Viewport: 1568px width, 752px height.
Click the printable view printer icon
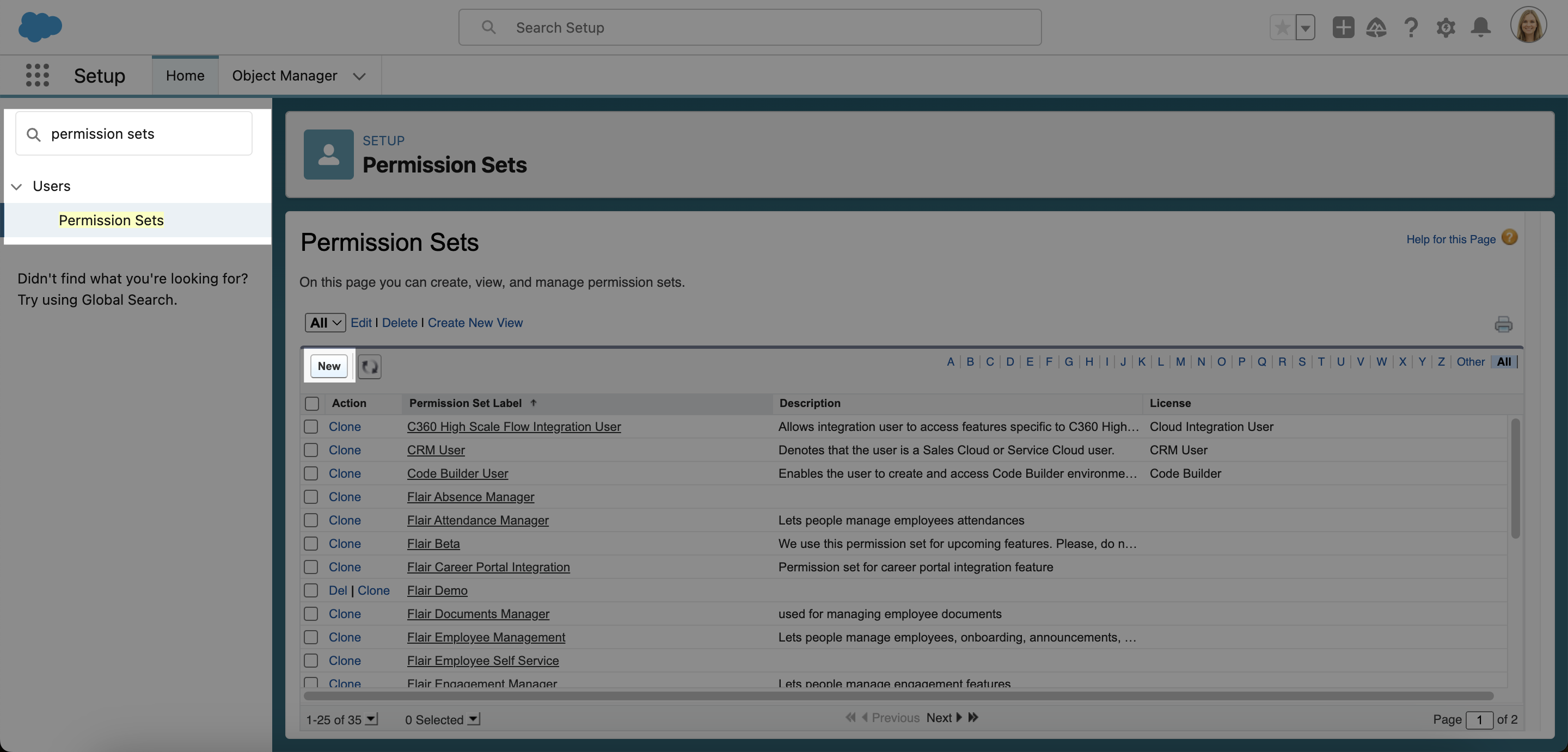pos(1503,324)
